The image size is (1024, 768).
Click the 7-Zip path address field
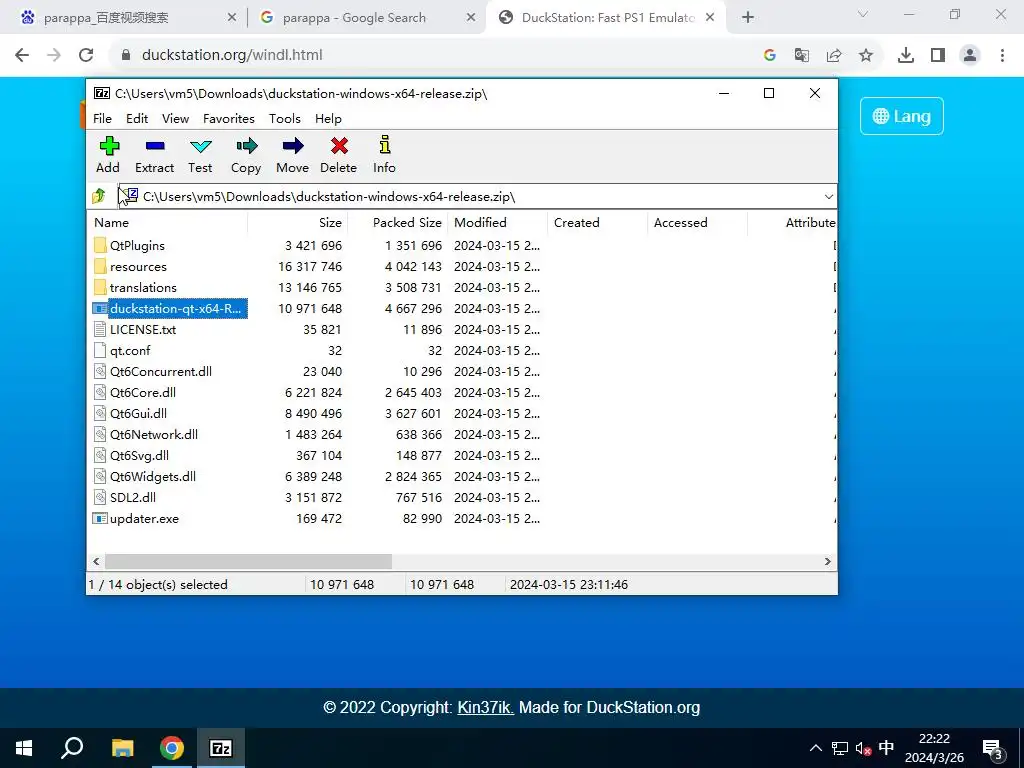pyautogui.click(x=477, y=197)
